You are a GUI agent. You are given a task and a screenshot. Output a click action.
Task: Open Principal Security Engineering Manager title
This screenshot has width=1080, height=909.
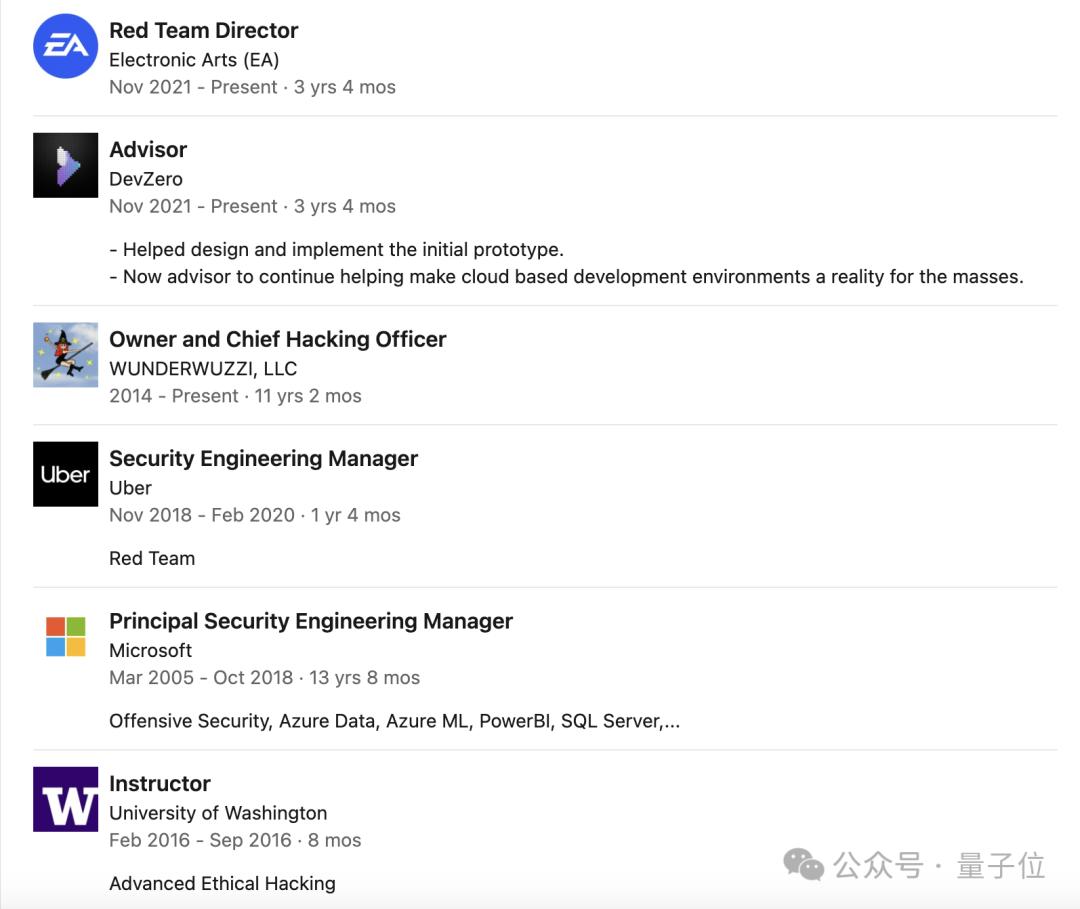point(310,621)
